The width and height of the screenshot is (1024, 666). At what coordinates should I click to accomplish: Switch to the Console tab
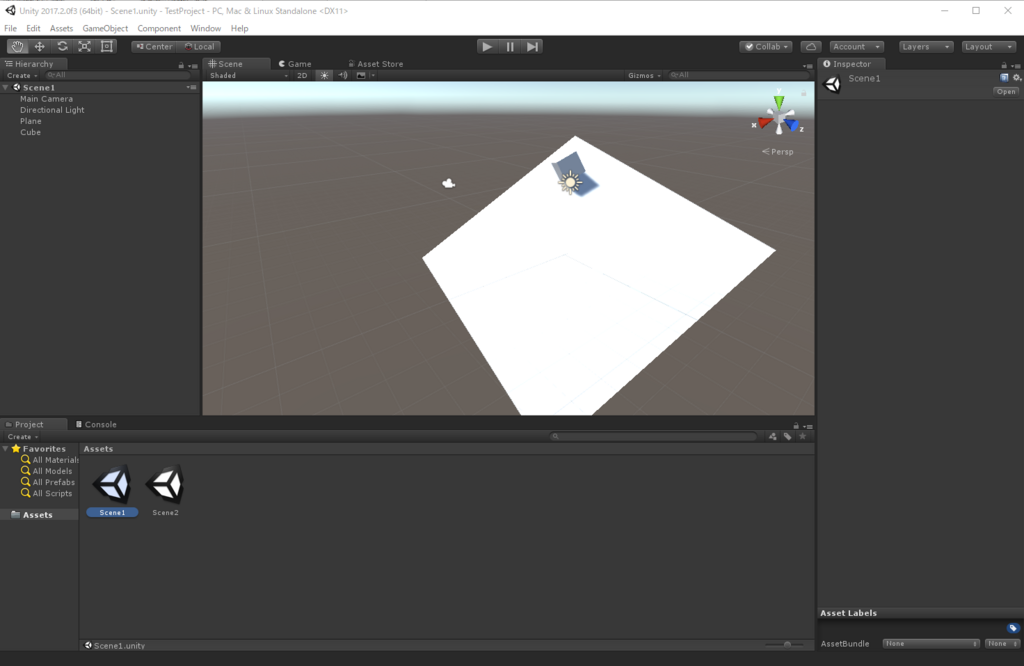(x=96, y=424)
